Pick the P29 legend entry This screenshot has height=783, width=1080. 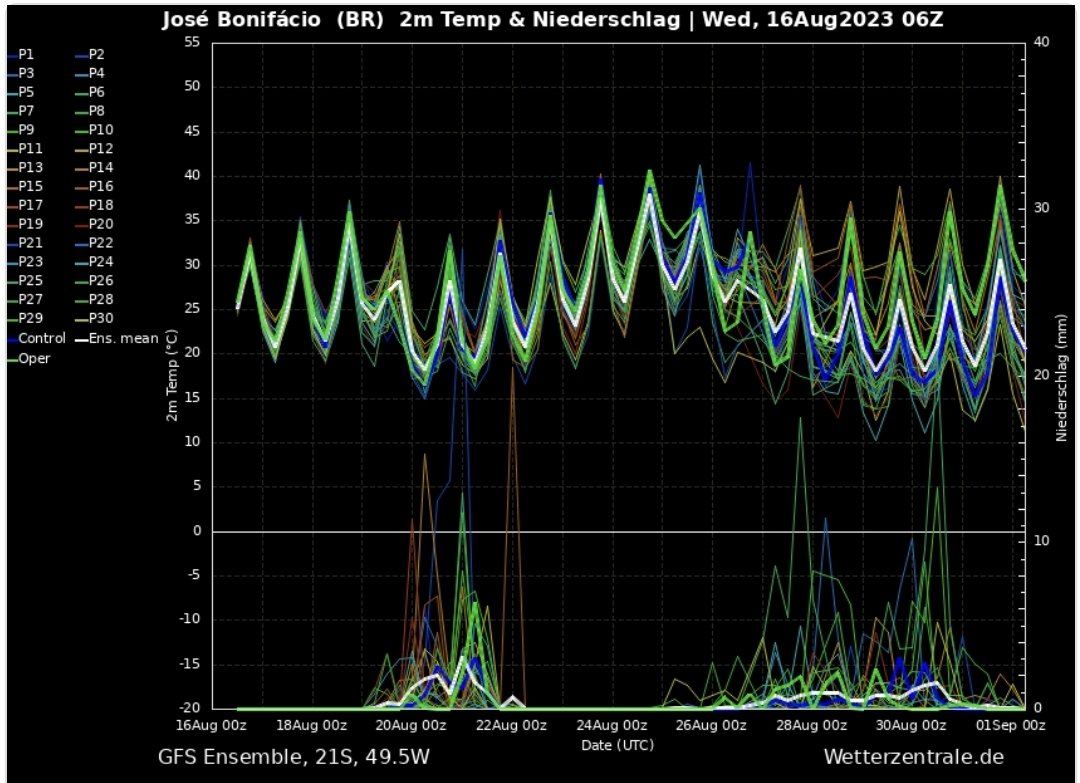[25, 318]
